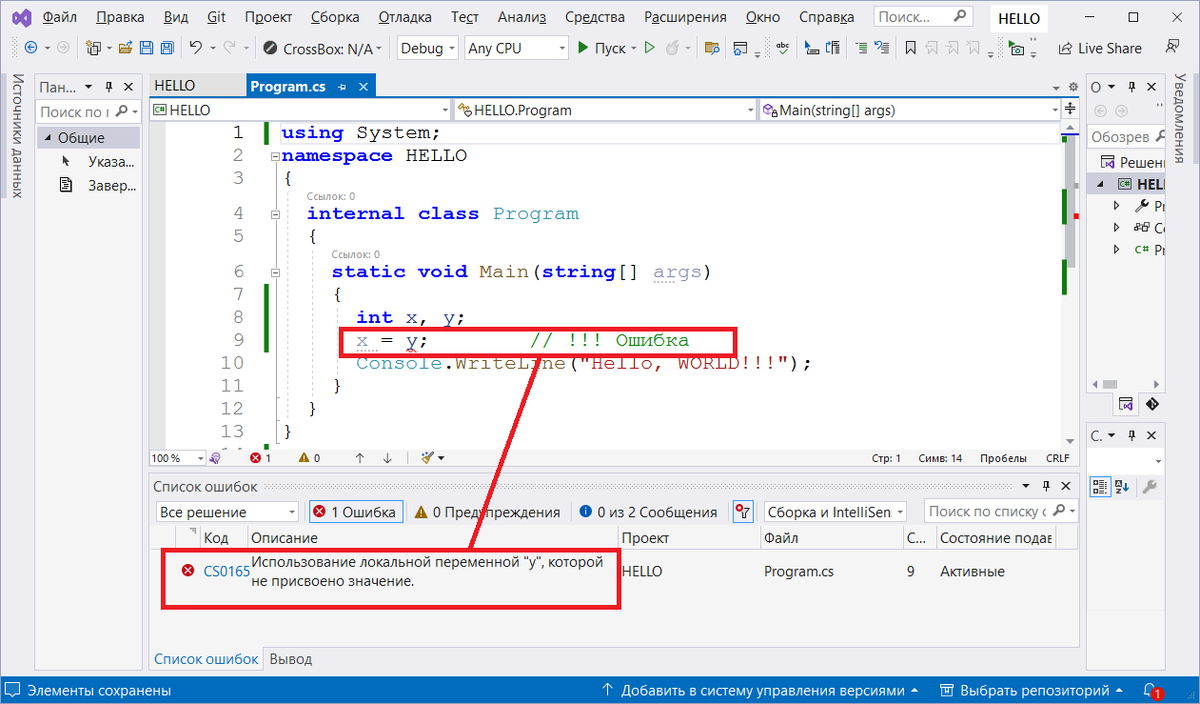Click the CRLF line ending indicator
Screen dimensions: 1200x704
pos(1057,458)
